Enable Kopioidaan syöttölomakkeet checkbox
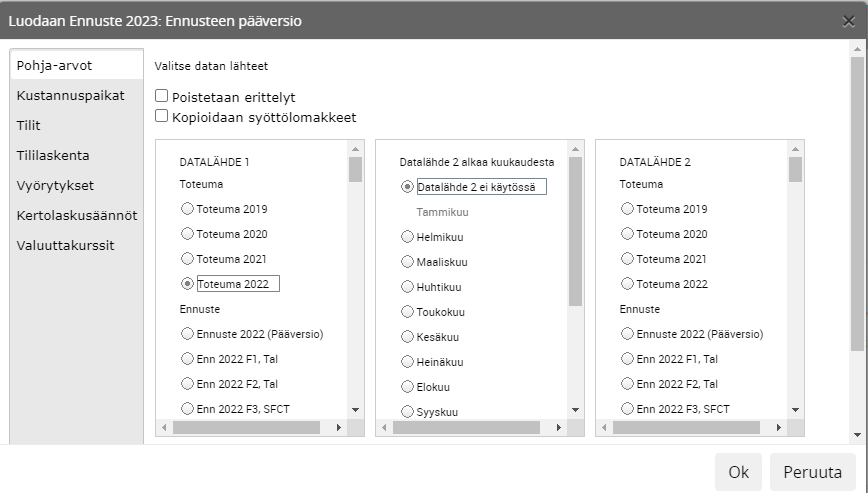 [162, 117]
